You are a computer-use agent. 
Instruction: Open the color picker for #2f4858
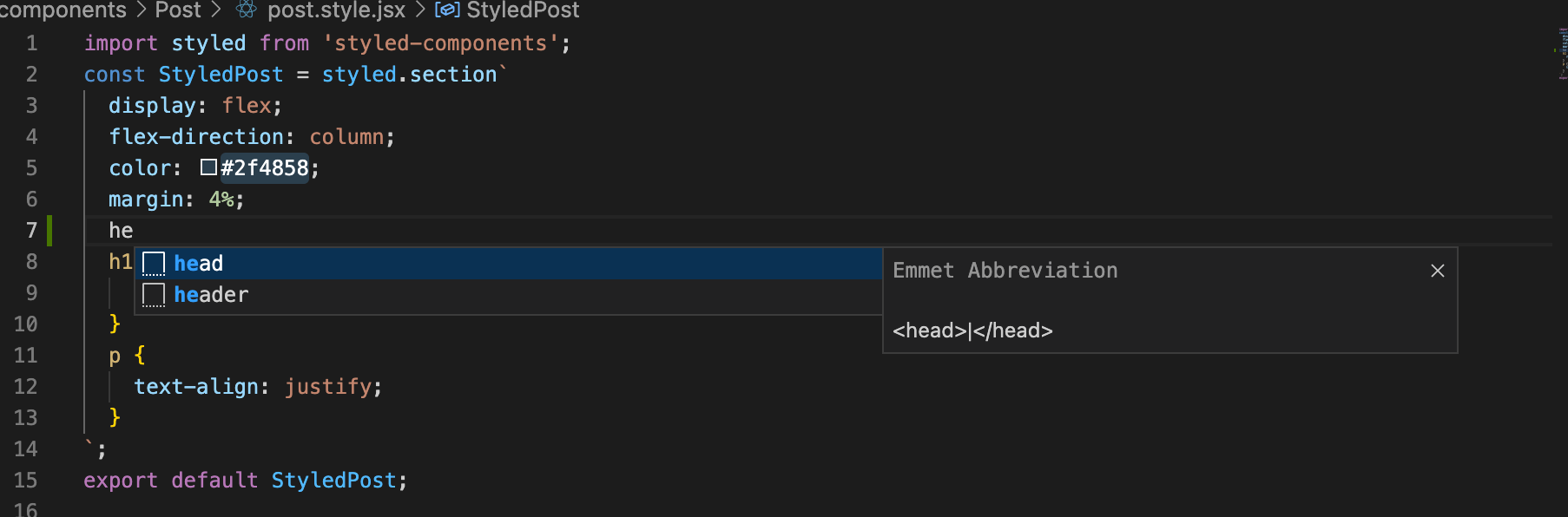click(208, 167)
